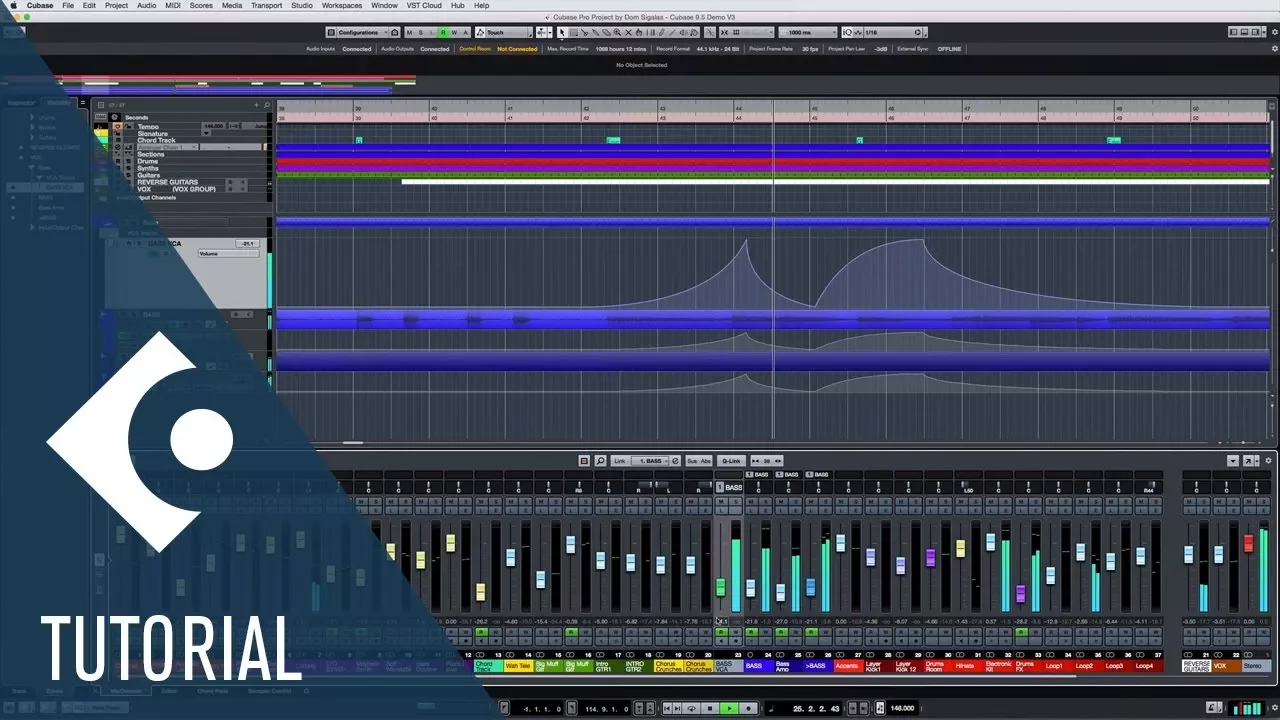Open the VST Cloud menu

424,5
